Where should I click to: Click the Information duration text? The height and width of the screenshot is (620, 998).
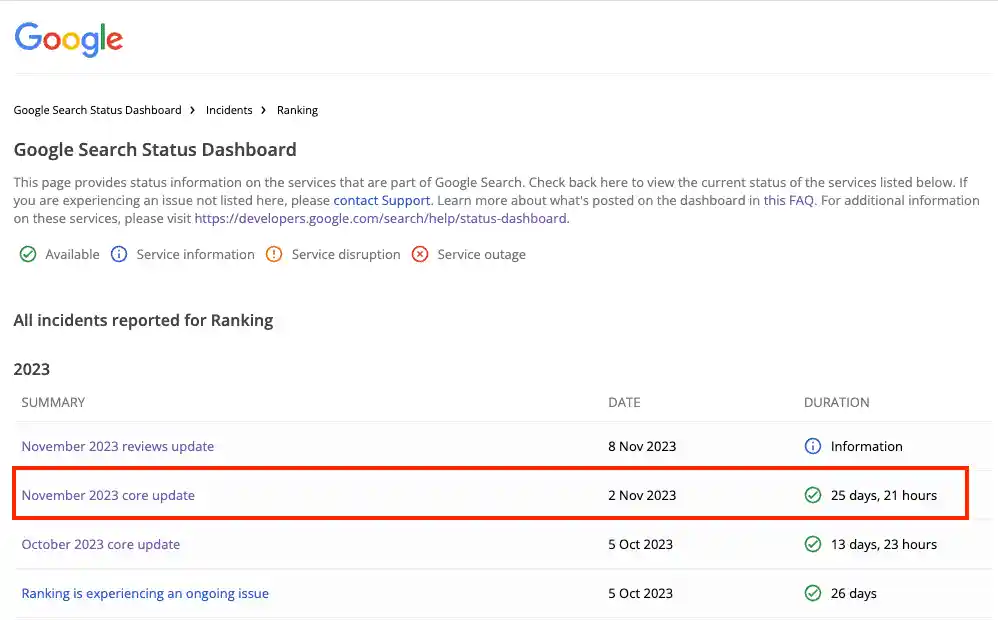[866, 446]
